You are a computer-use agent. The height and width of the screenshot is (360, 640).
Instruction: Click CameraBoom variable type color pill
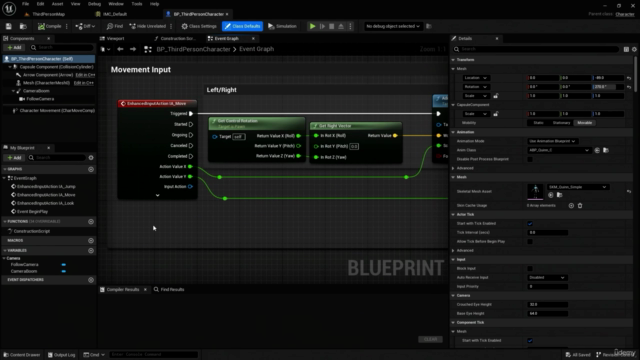pos(64,271)
